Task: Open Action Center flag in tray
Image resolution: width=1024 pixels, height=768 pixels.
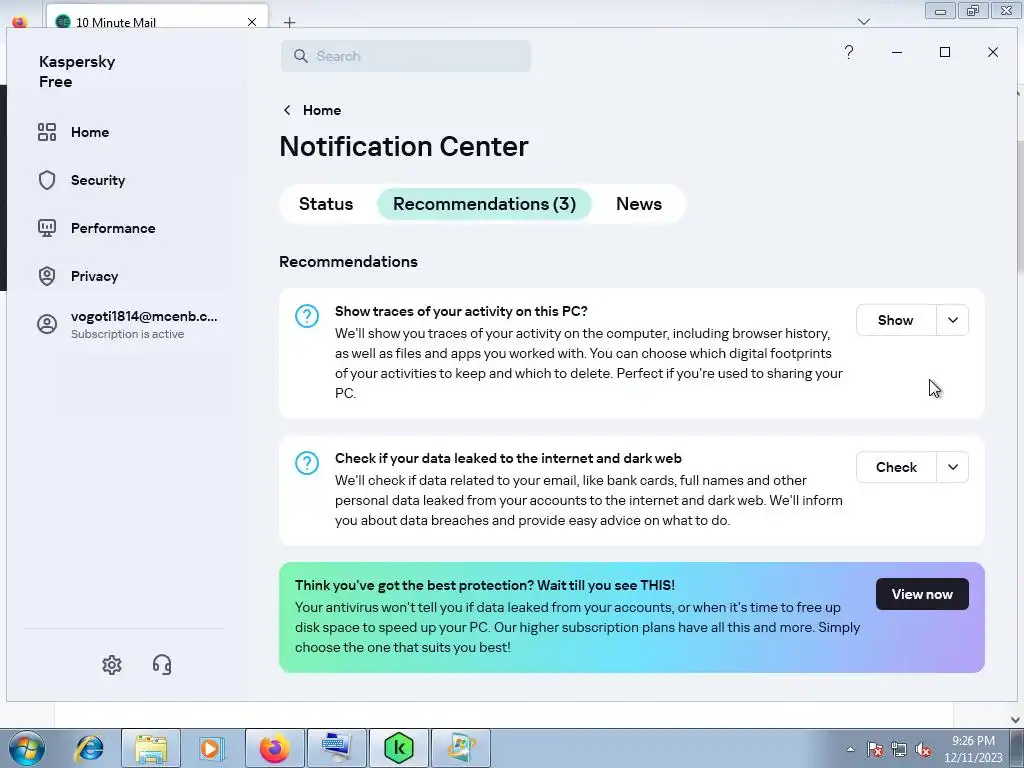Action: pyautogui.click(x=875, y=749)
